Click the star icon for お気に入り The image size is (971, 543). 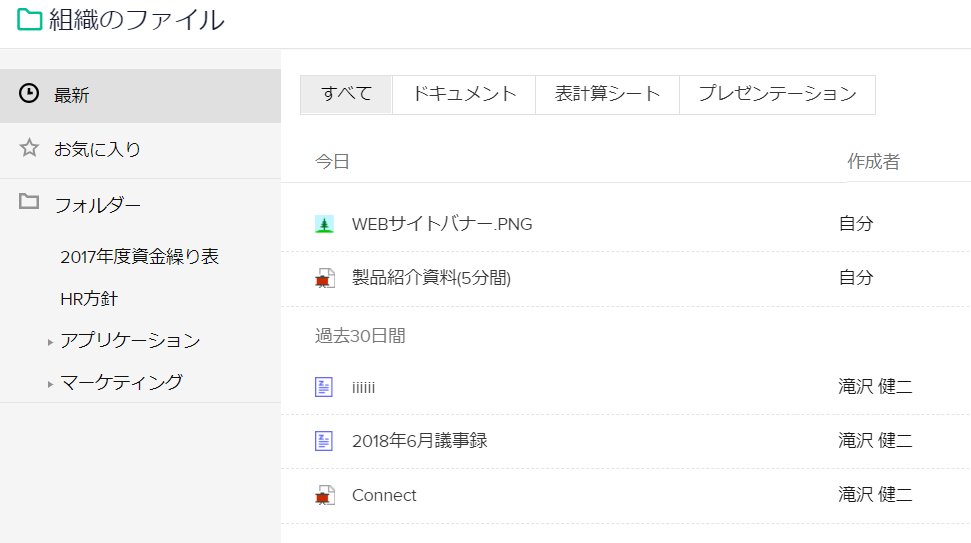(30, 149)
